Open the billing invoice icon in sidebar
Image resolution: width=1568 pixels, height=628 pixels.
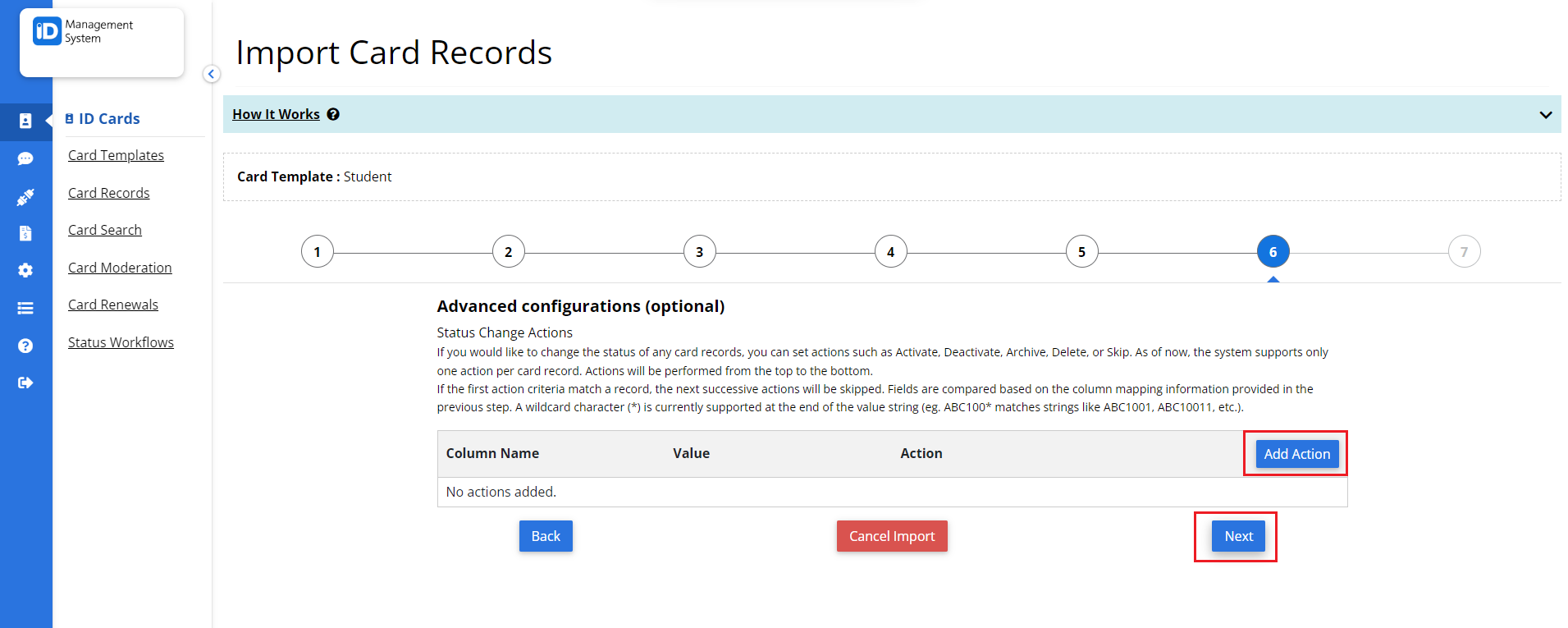click(x=25, y=233)
